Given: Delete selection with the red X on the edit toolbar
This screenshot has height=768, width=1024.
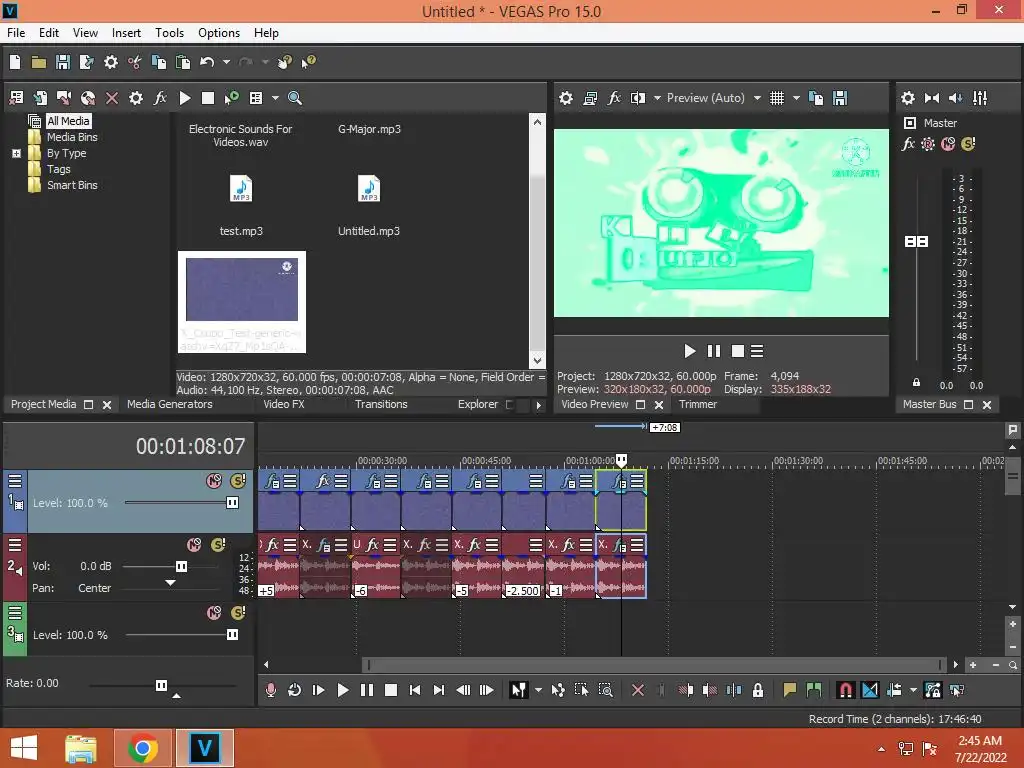Looking at the screenshot, I should click(x=638, y=690).
